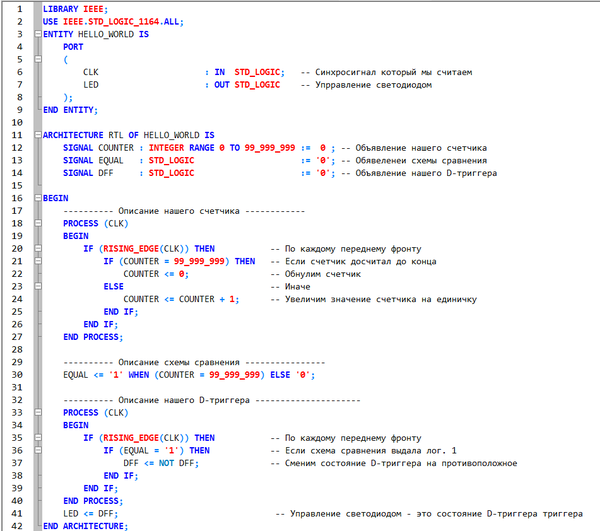The height and width of the screenshot is (531, 600).
Task: Collapse the BEGIN block on line 16
Action: tap(36, 198)
